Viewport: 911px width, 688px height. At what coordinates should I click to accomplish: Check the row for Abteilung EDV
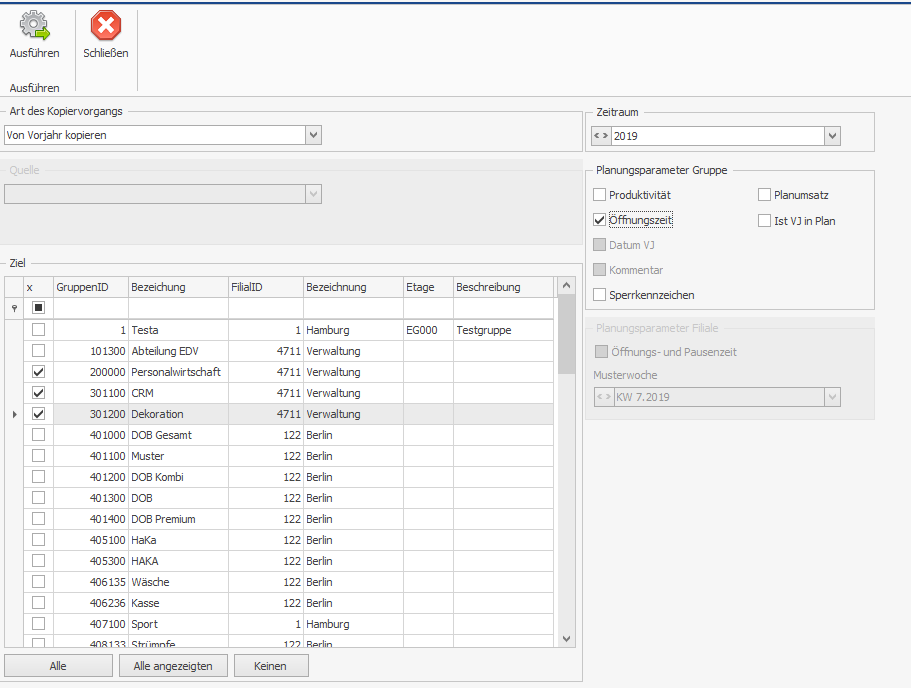(x=38, y=351)
